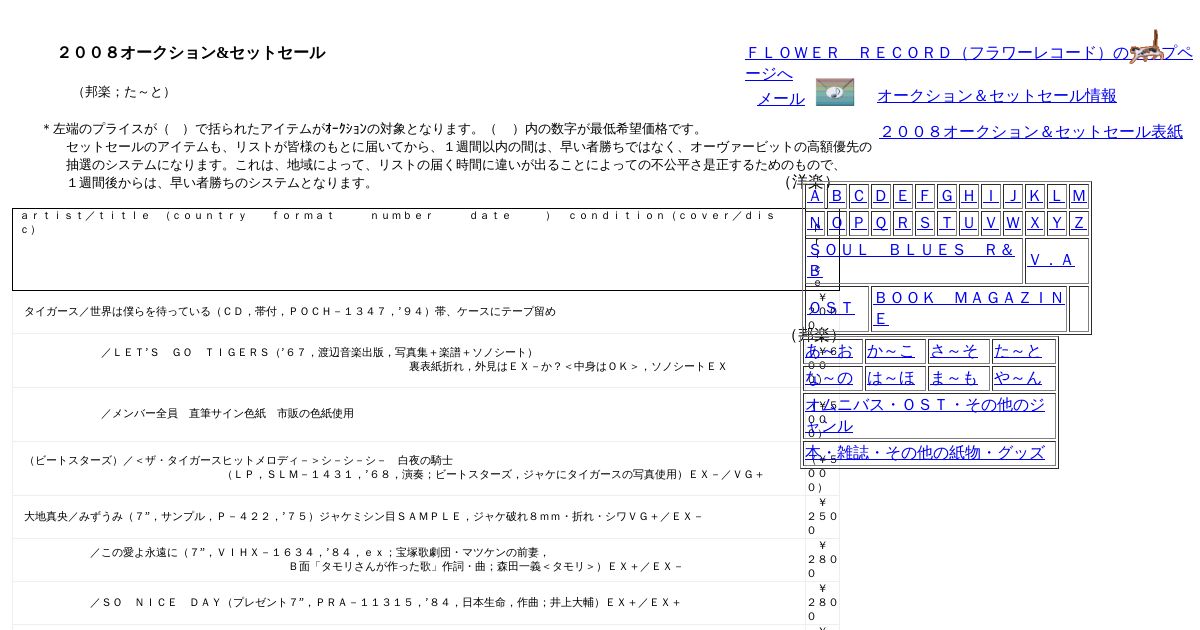Click the ビートスターズ 白夜の騎士 row

[408, 468]
